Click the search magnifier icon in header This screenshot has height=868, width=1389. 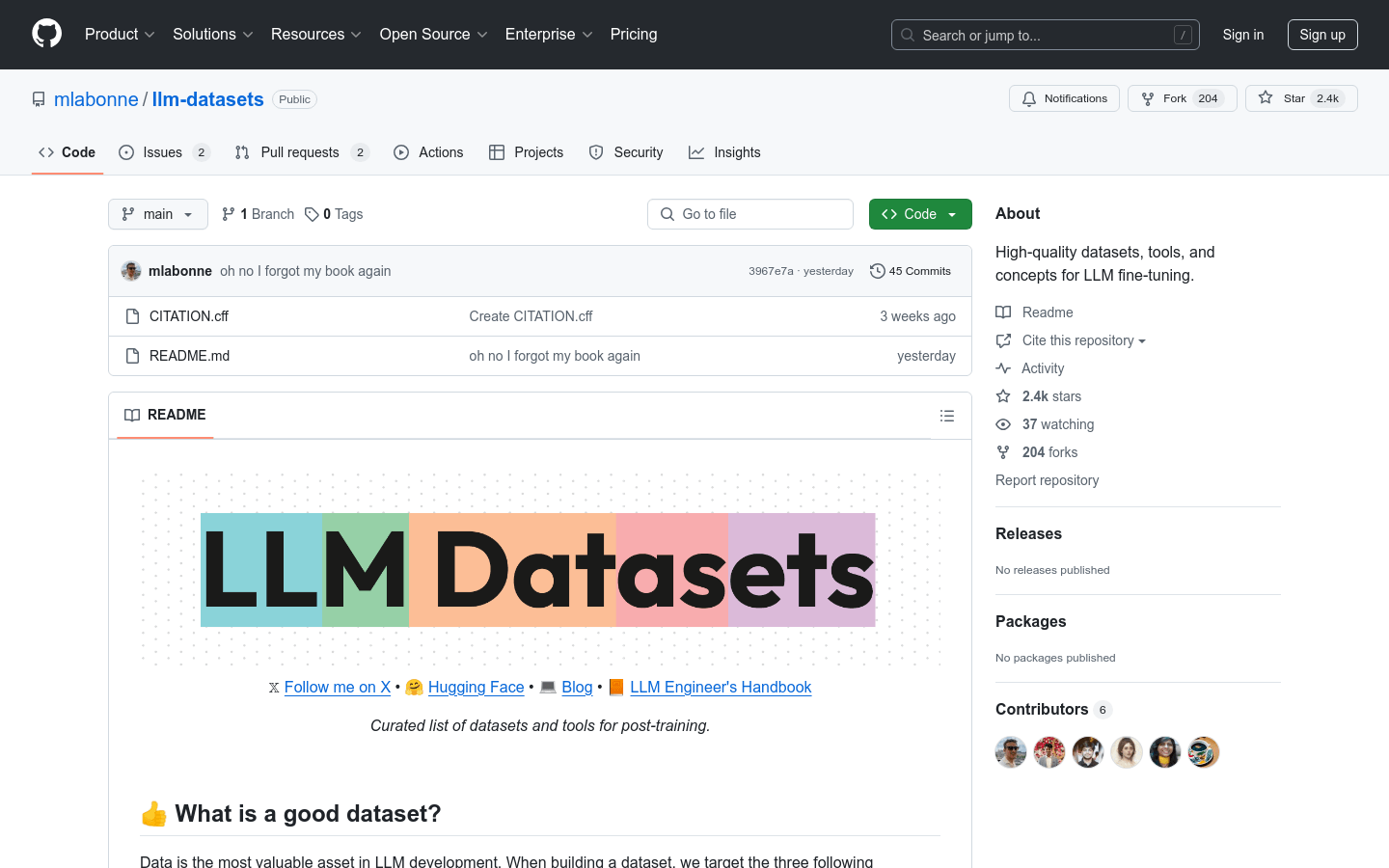(x=908, y=35)
